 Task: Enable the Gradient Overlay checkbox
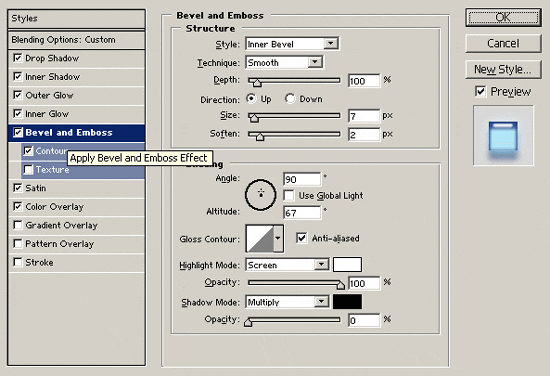18,225
